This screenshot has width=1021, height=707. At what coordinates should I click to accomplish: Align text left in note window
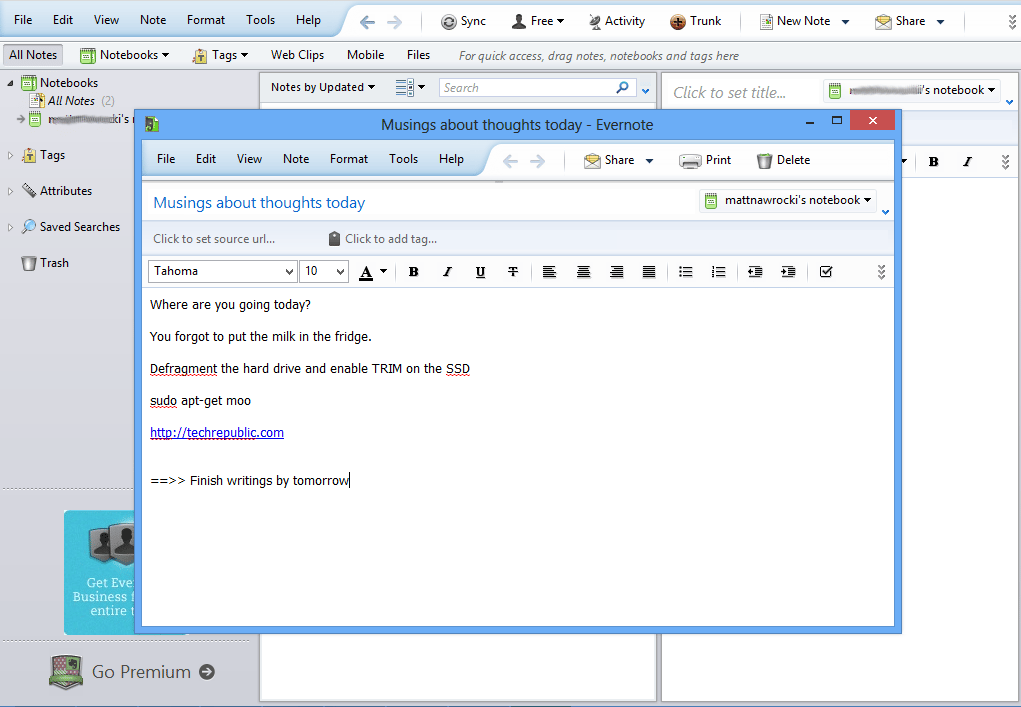[x=550, y=272]
